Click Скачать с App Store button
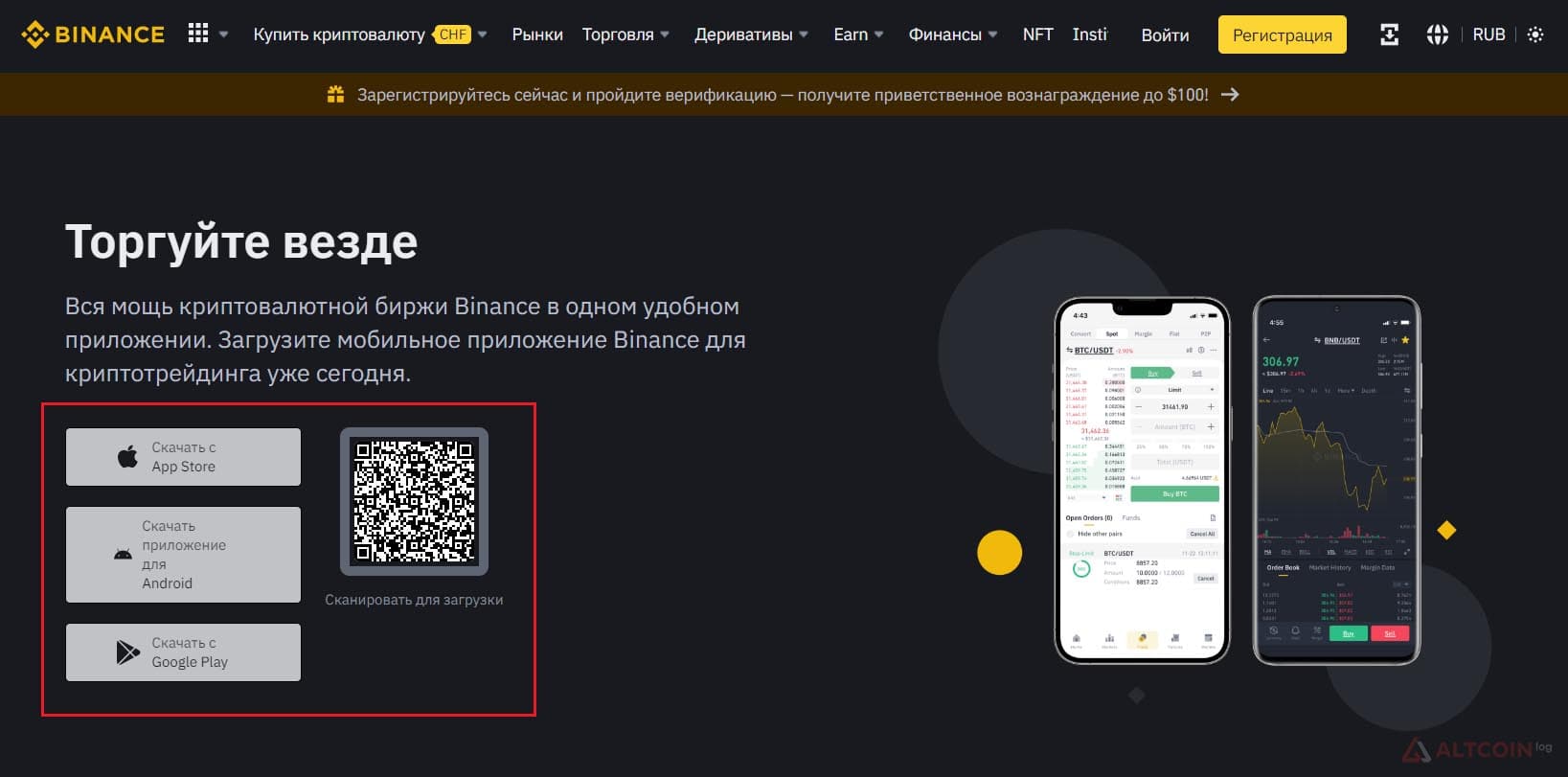 pos(183,457)
